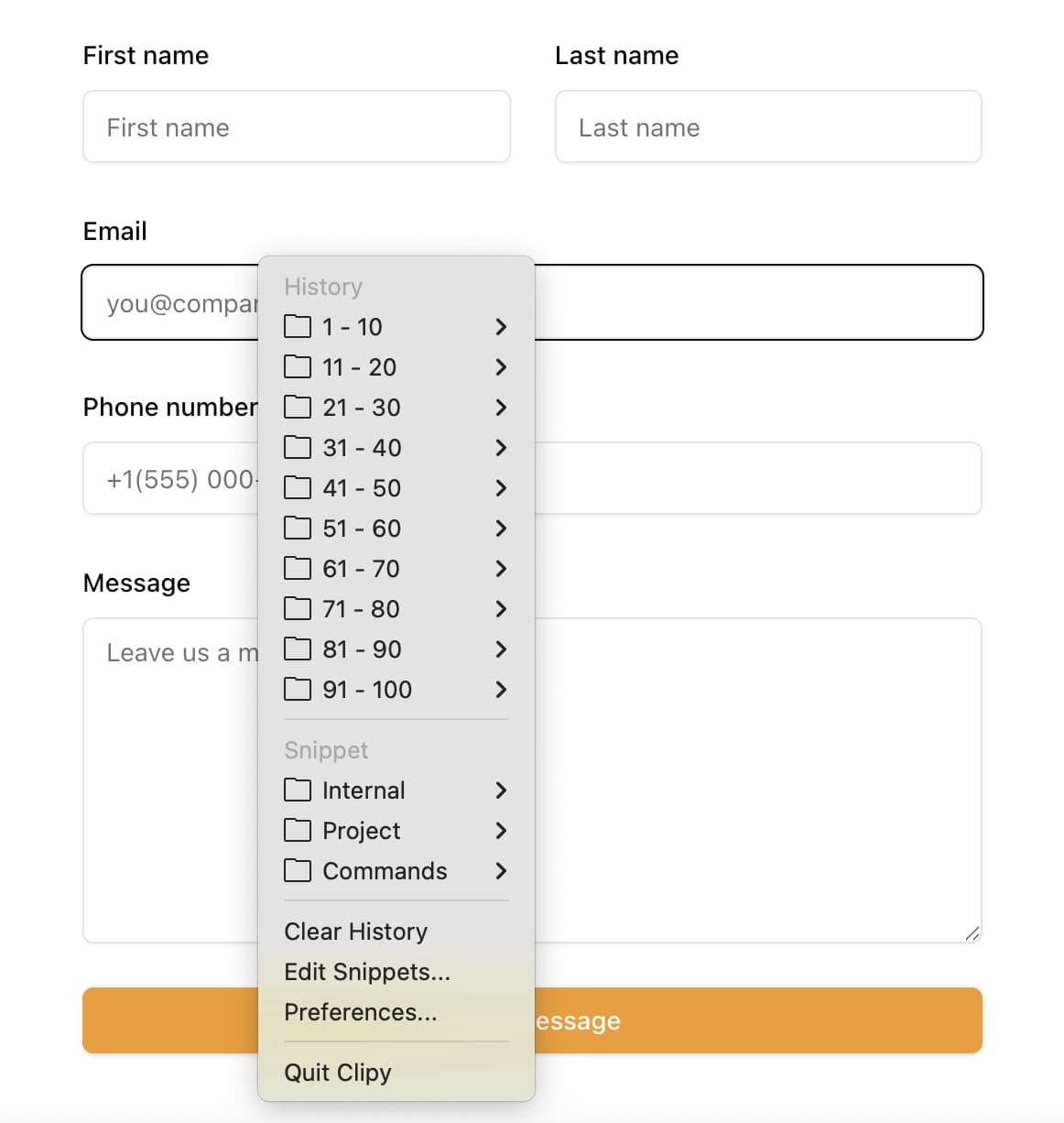
Task: Open the 81 - 90 submenu chevron
Action: point(500,649)
